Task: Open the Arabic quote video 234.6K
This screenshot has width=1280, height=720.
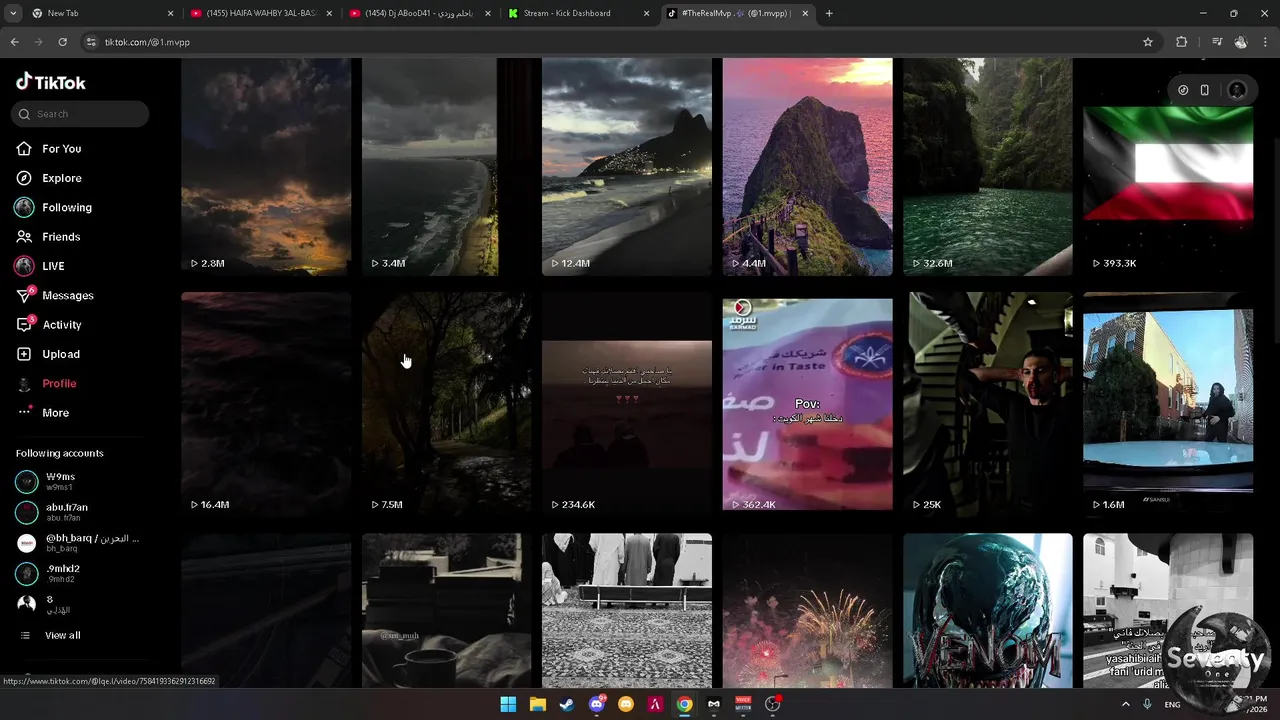Action: (x=627, y=404)
